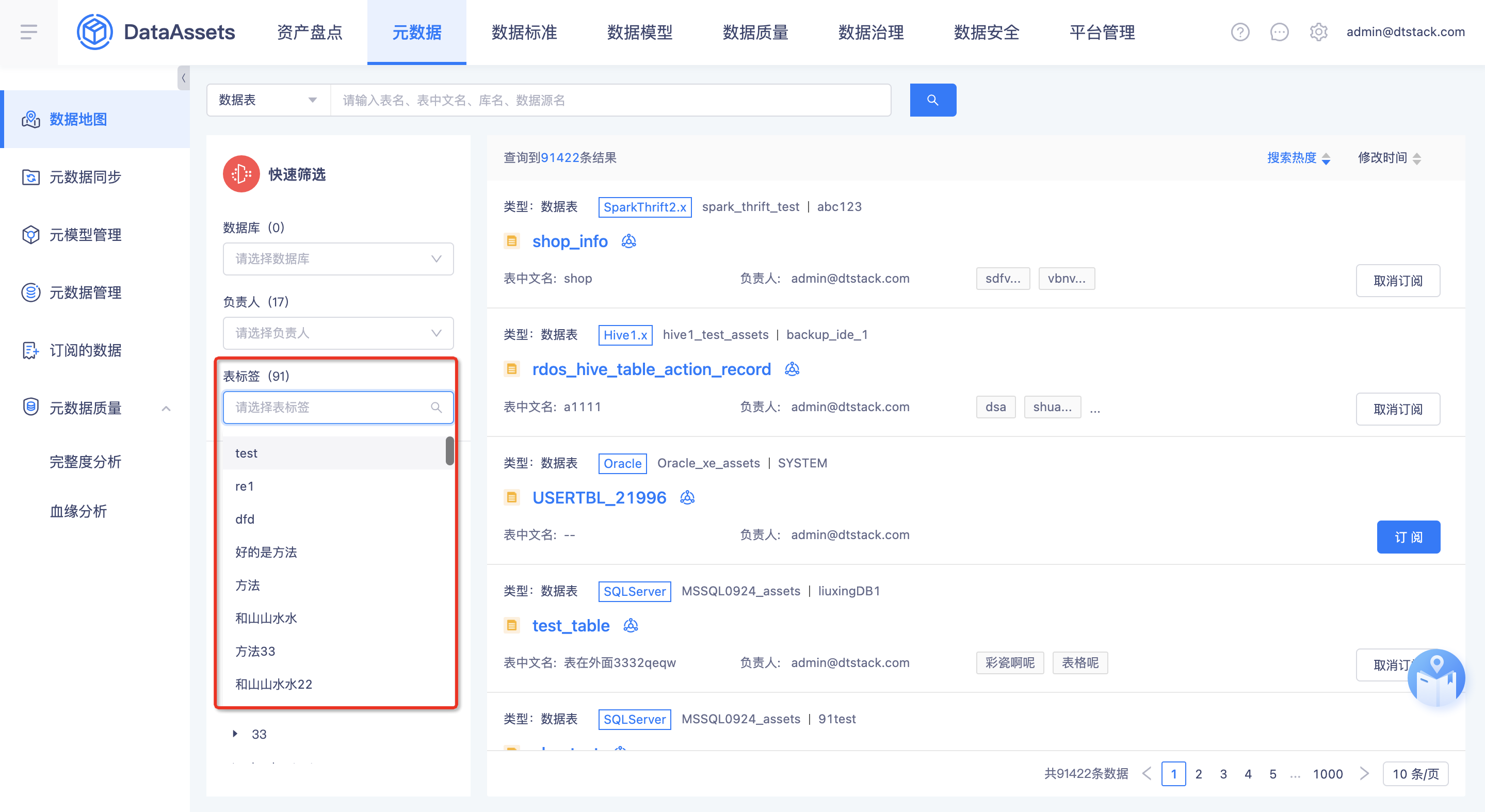Open 血缘分析 in sidebar

(x=78, y=511)
